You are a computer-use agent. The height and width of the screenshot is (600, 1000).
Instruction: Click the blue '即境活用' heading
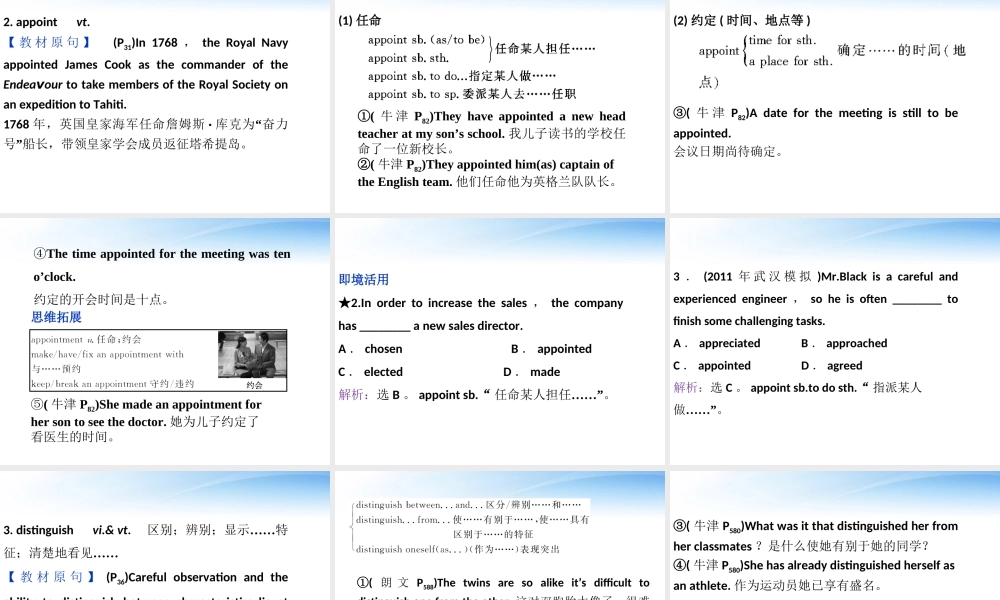point(364,279)
